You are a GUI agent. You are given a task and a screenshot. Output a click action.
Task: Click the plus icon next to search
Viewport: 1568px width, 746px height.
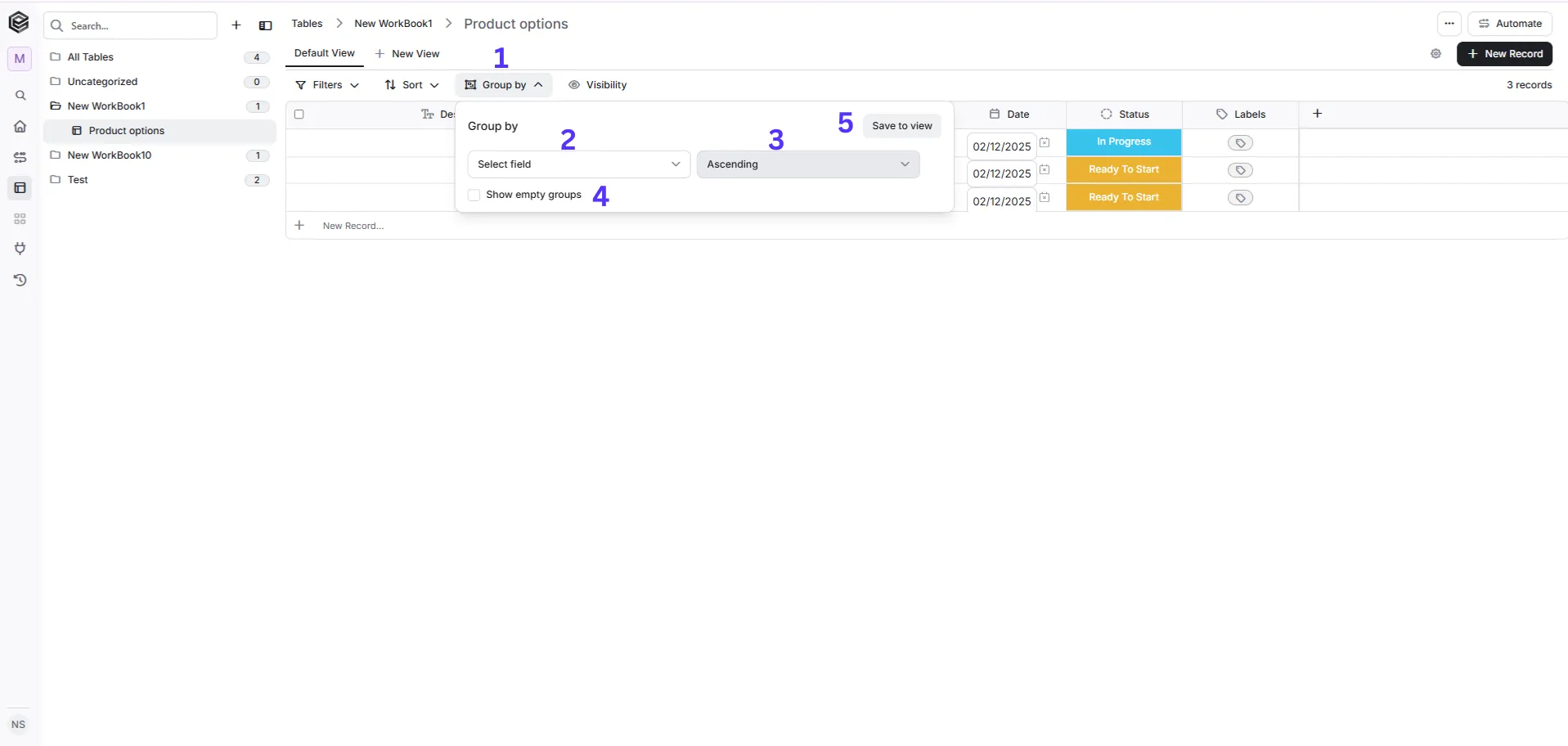tap(236, 25)
